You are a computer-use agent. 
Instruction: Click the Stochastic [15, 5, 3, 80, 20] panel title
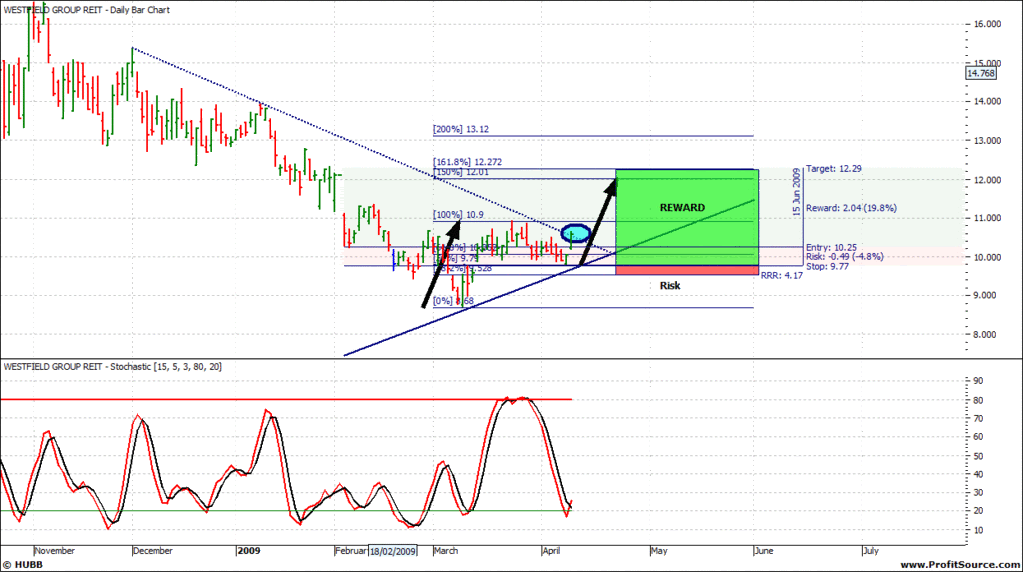[112, 367]
